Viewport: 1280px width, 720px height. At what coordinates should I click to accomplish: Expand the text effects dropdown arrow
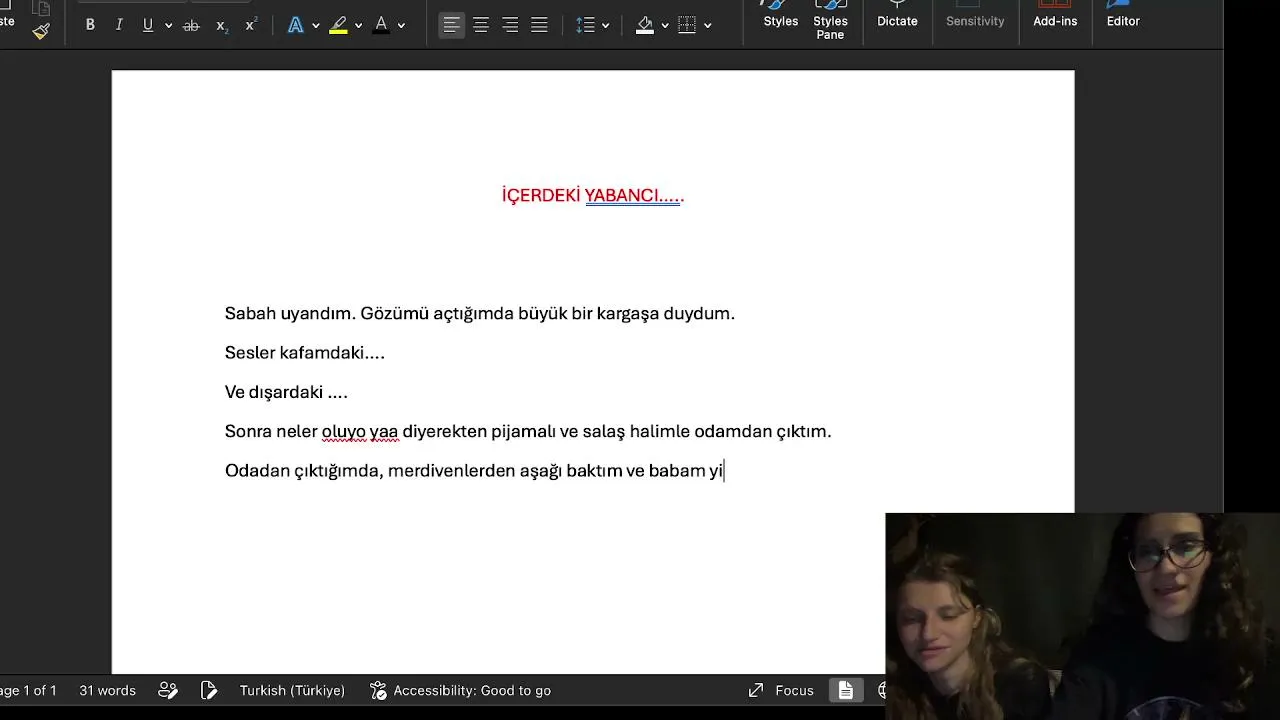tap(316, 26)
